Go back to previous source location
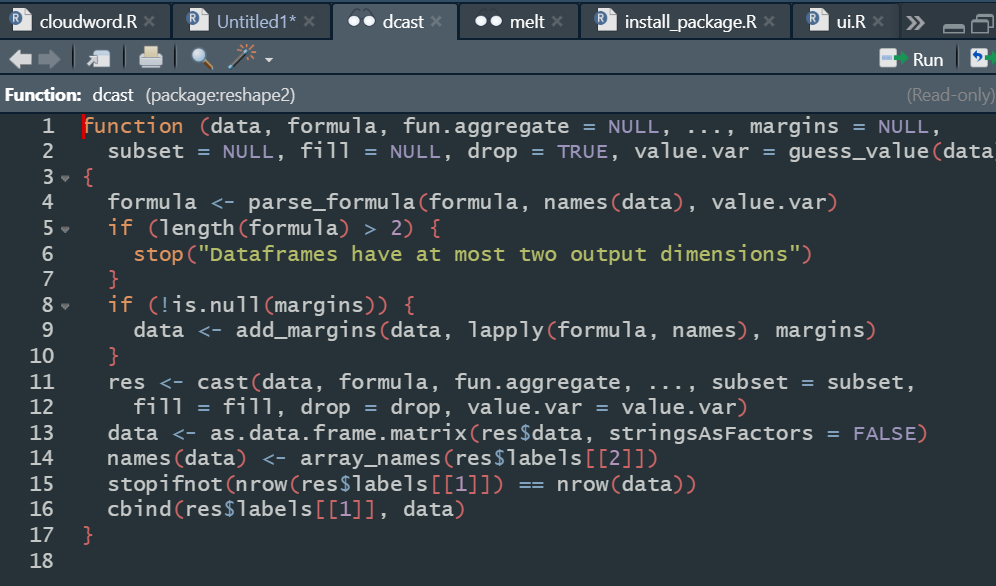 tap(20, 59)
